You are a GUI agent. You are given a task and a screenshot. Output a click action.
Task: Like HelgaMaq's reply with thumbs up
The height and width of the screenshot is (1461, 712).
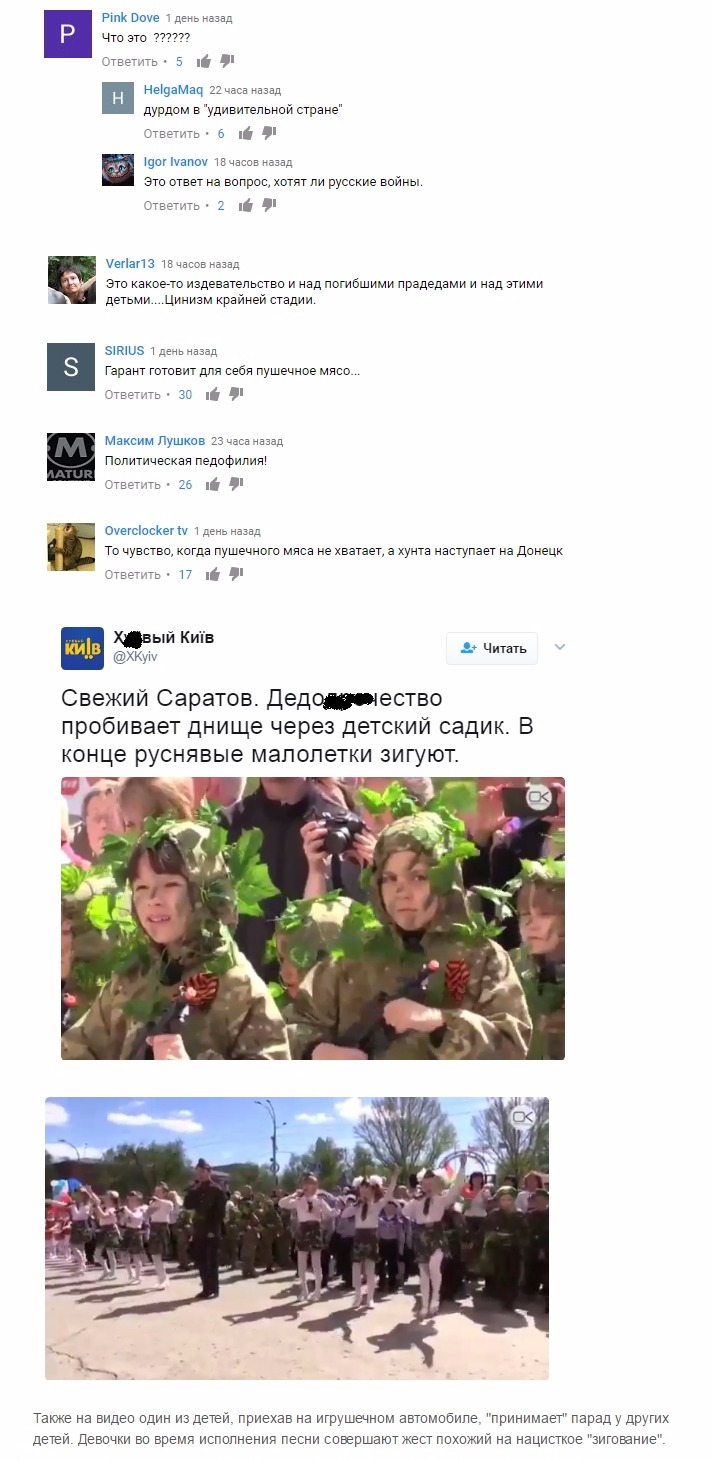[x=246, y=134]
